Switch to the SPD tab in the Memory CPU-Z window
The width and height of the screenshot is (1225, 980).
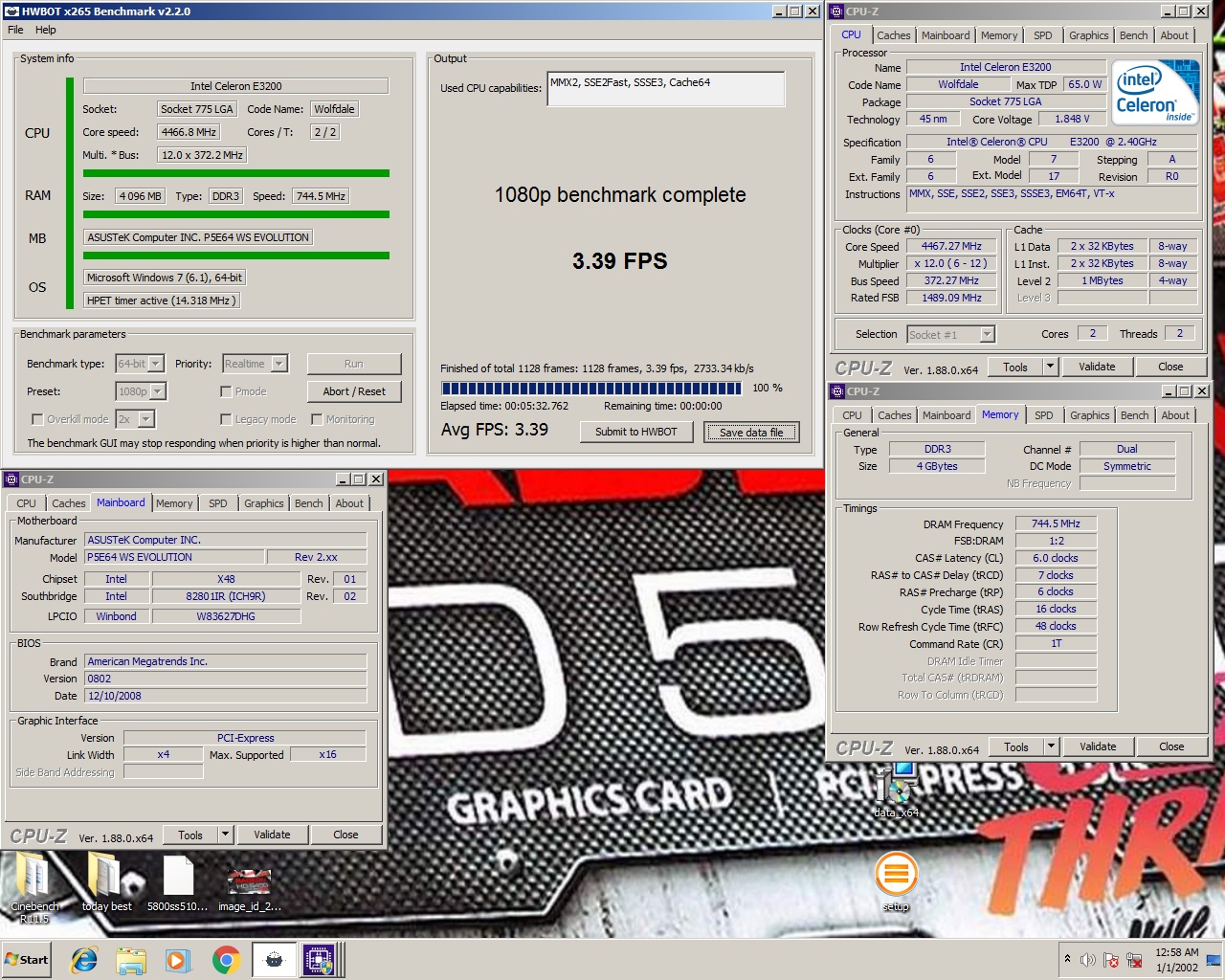tap(1044, 415)
